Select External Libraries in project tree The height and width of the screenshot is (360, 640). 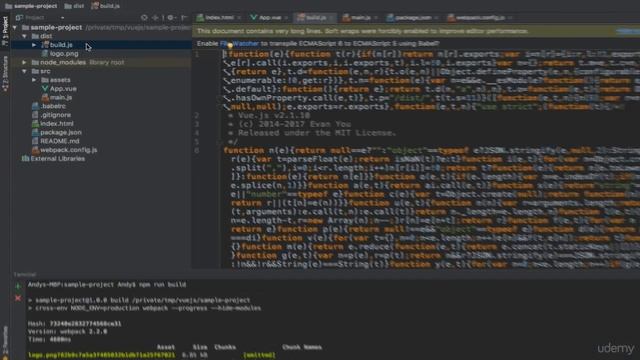pyautogui.click(x=58, y=159)
